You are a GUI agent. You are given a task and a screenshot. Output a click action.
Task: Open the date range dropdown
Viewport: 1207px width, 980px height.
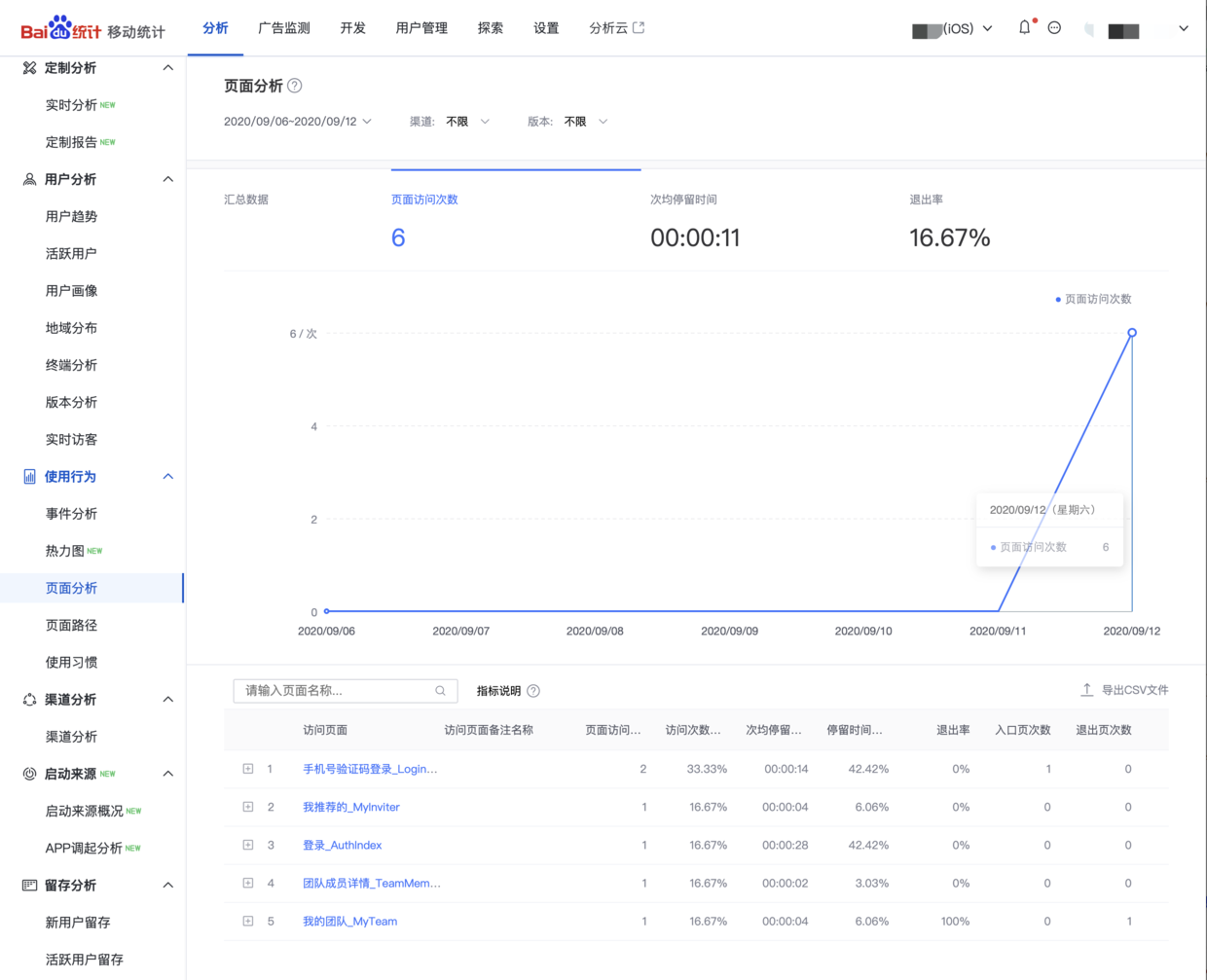point(298,122)
